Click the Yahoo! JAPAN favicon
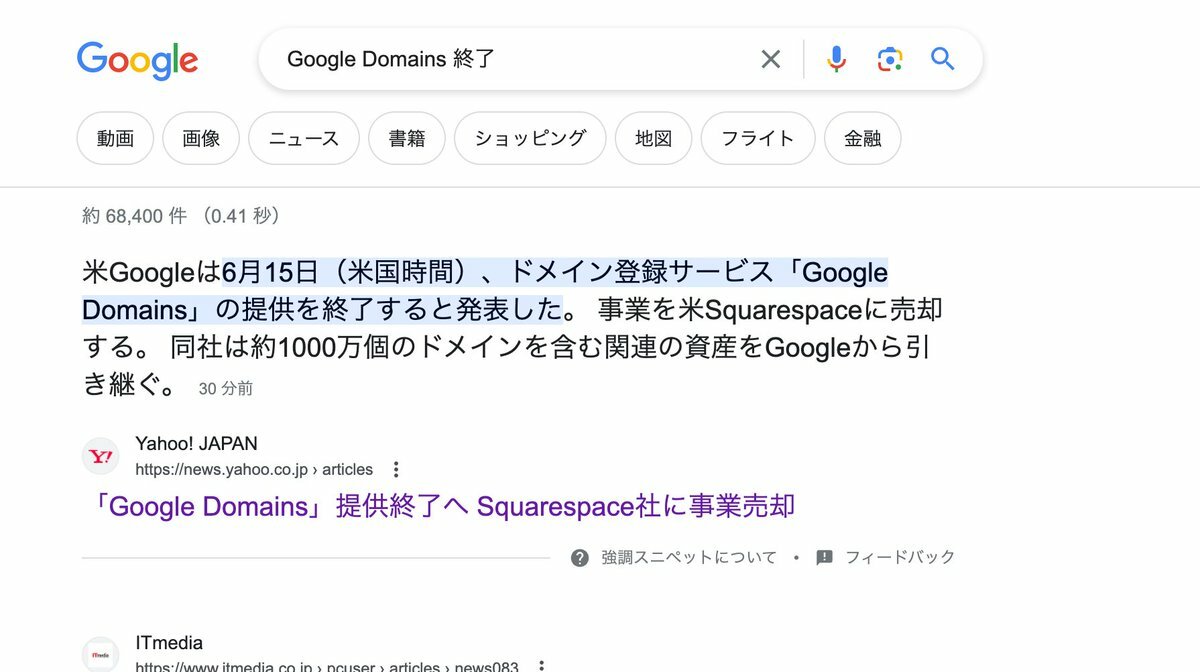Screen dimensions: 1200x672 click(x=101, y=457)
